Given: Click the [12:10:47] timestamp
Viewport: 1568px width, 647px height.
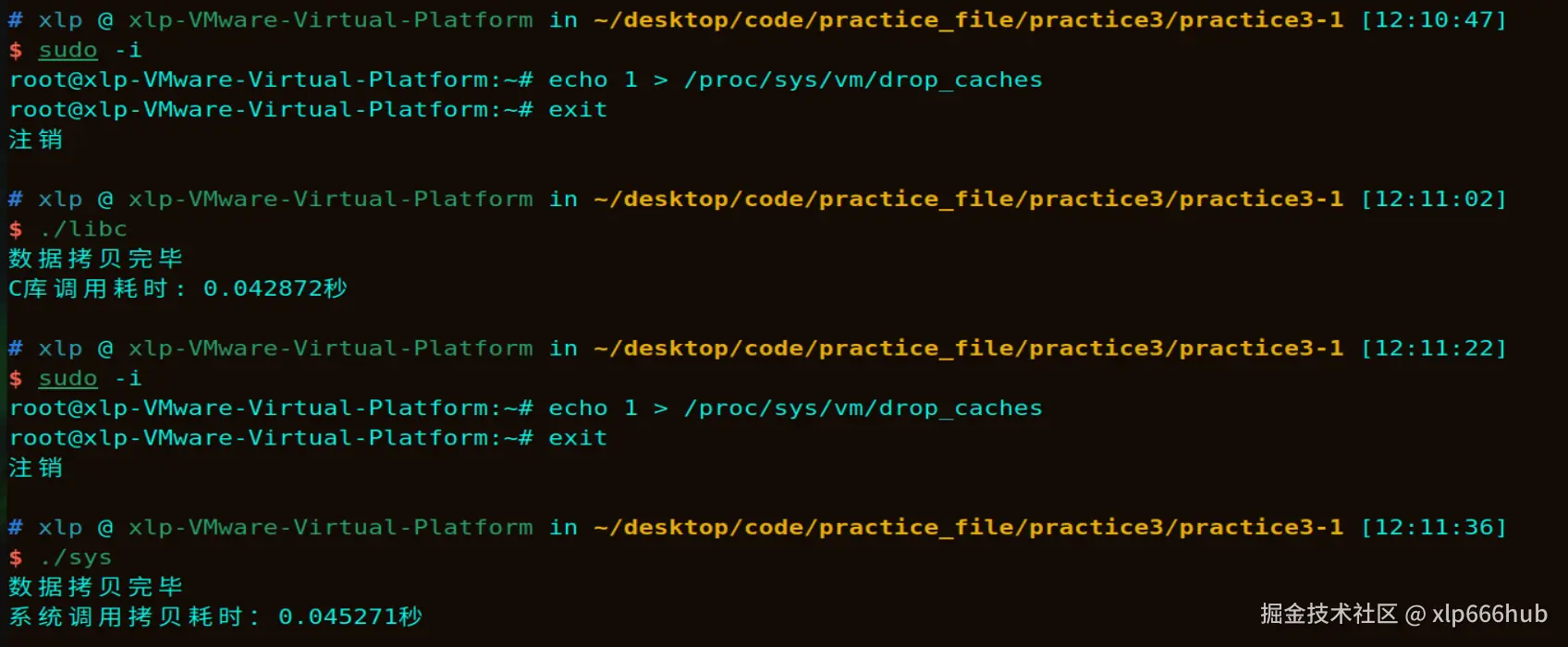Looking at the screenshot, I should [x=1433, y=19].
